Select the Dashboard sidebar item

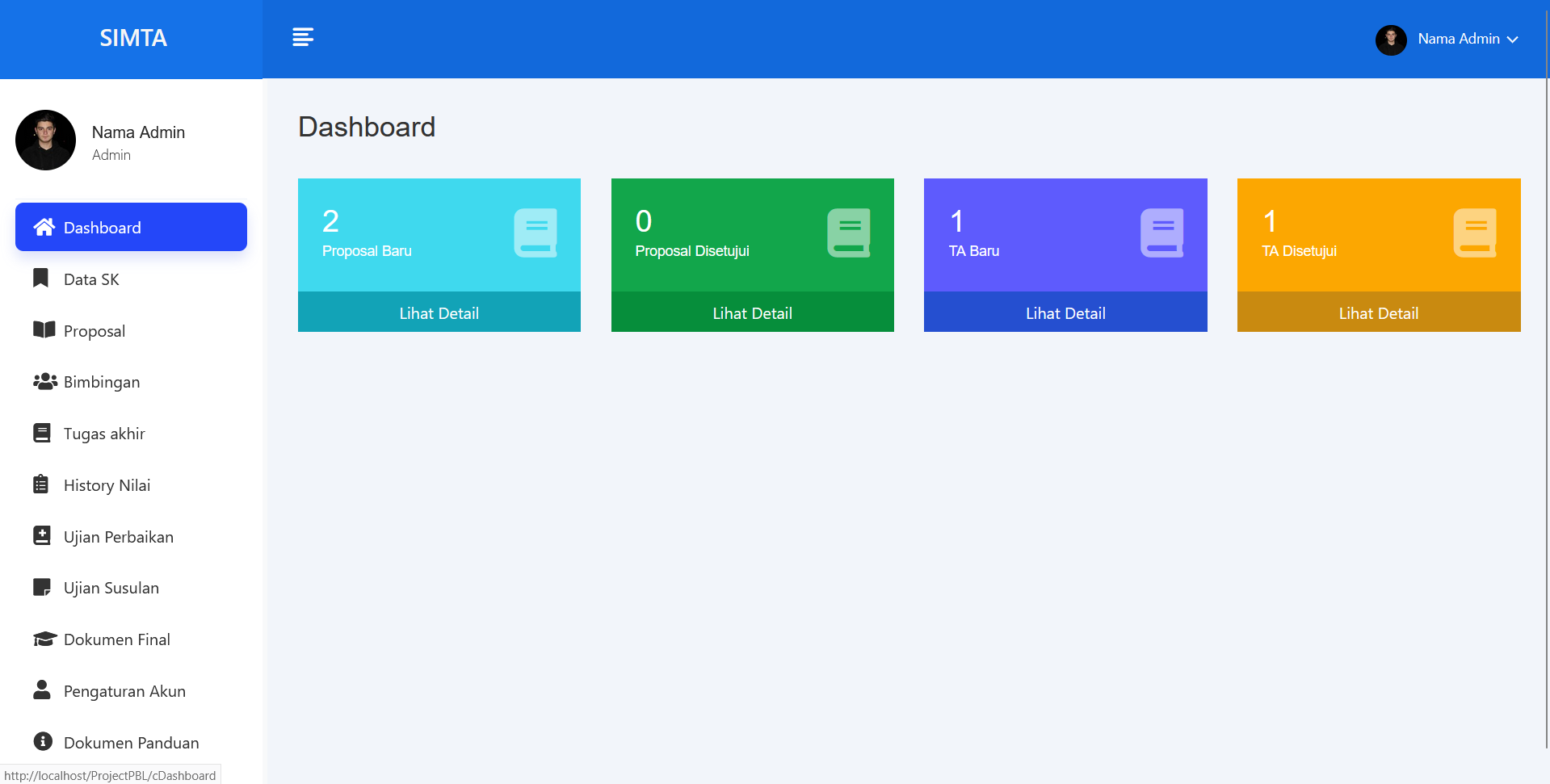coord(131,228)
